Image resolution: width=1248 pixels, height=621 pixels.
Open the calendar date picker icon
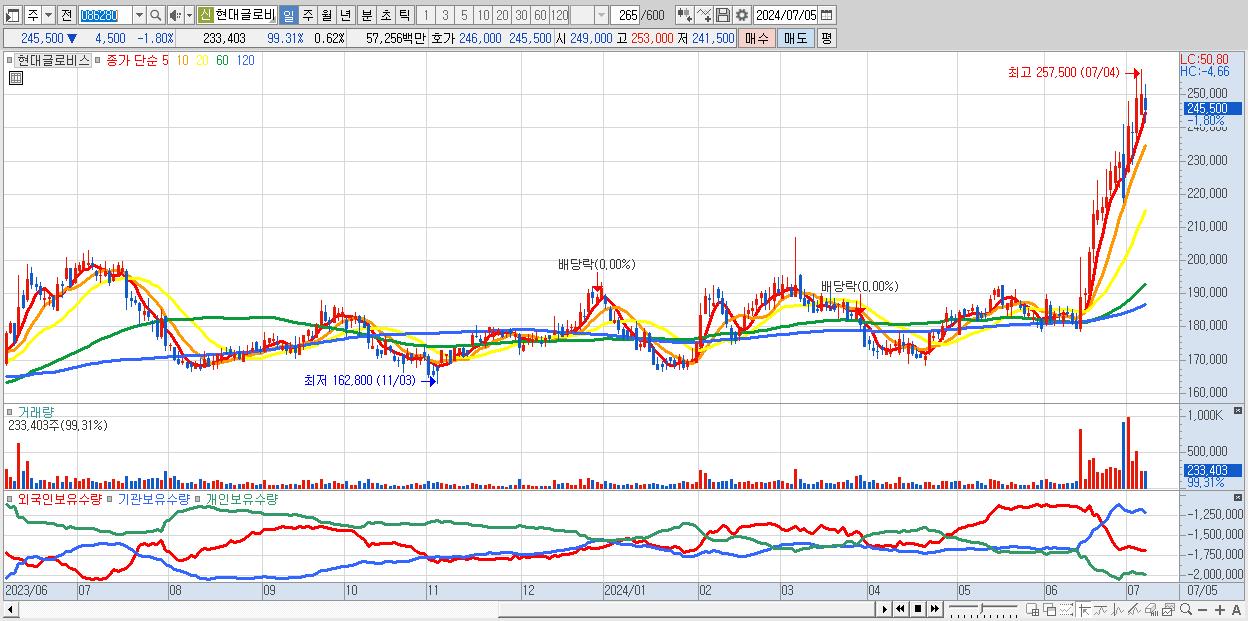[x=826, y=15]
